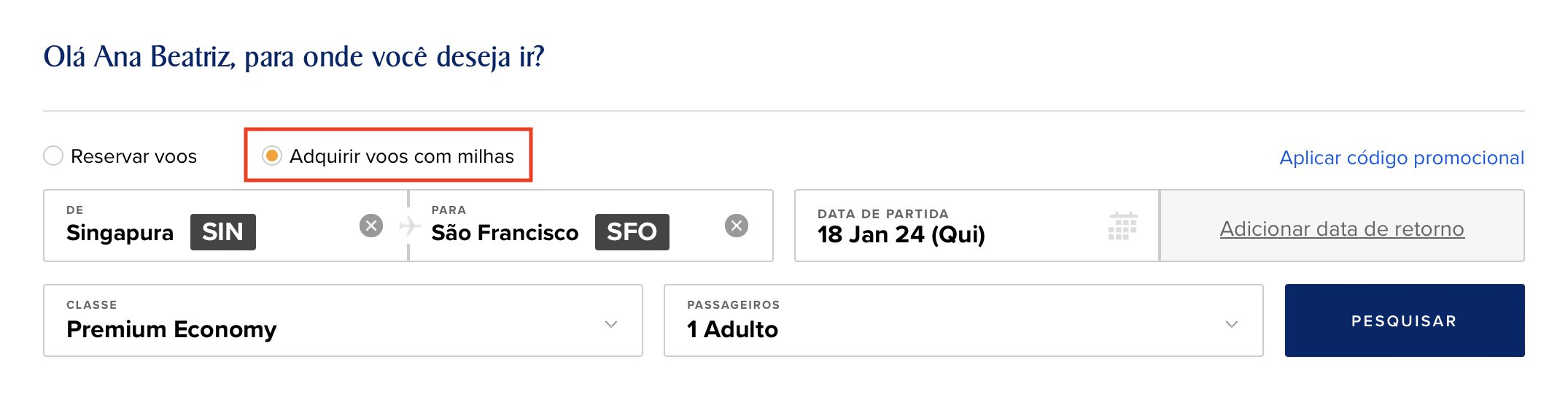Click the SFO airport code badge
This screenshot has height=419, width=1568.
[632, 232]
